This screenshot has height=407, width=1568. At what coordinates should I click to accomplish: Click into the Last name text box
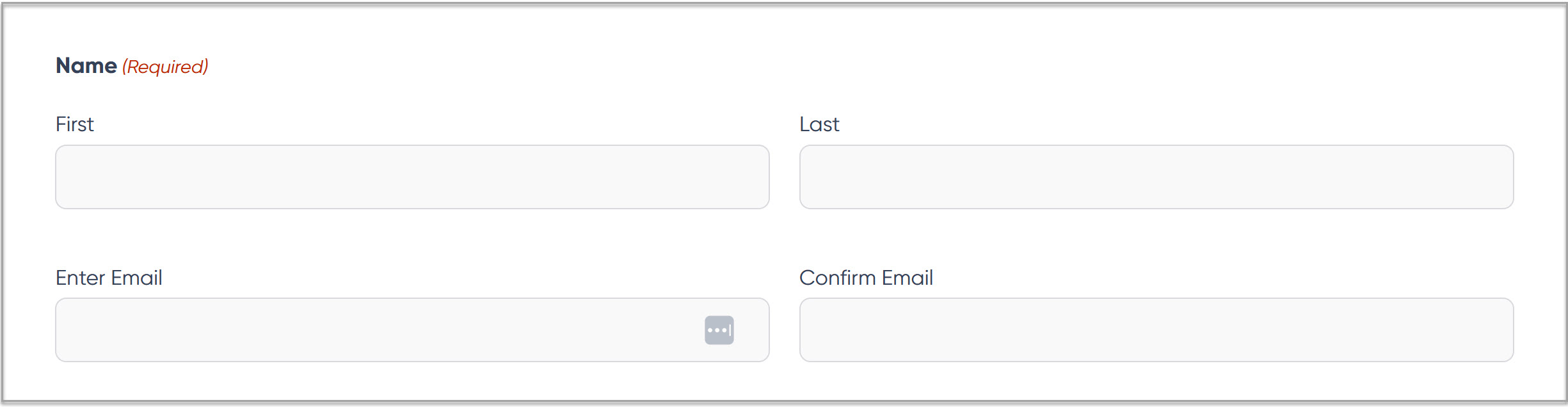click(1156, 177)
